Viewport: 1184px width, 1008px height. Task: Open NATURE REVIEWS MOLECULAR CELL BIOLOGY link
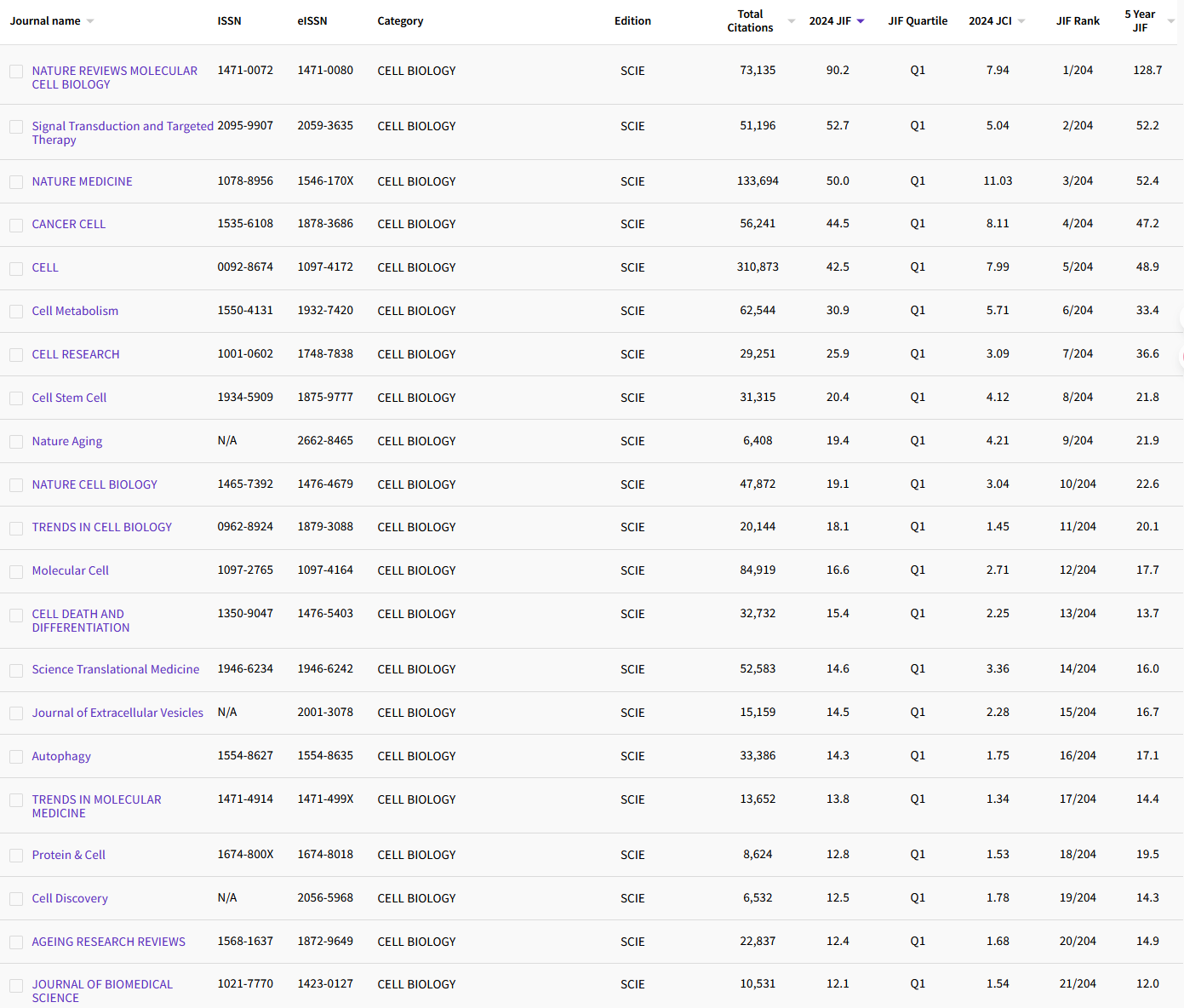point(115,77)
